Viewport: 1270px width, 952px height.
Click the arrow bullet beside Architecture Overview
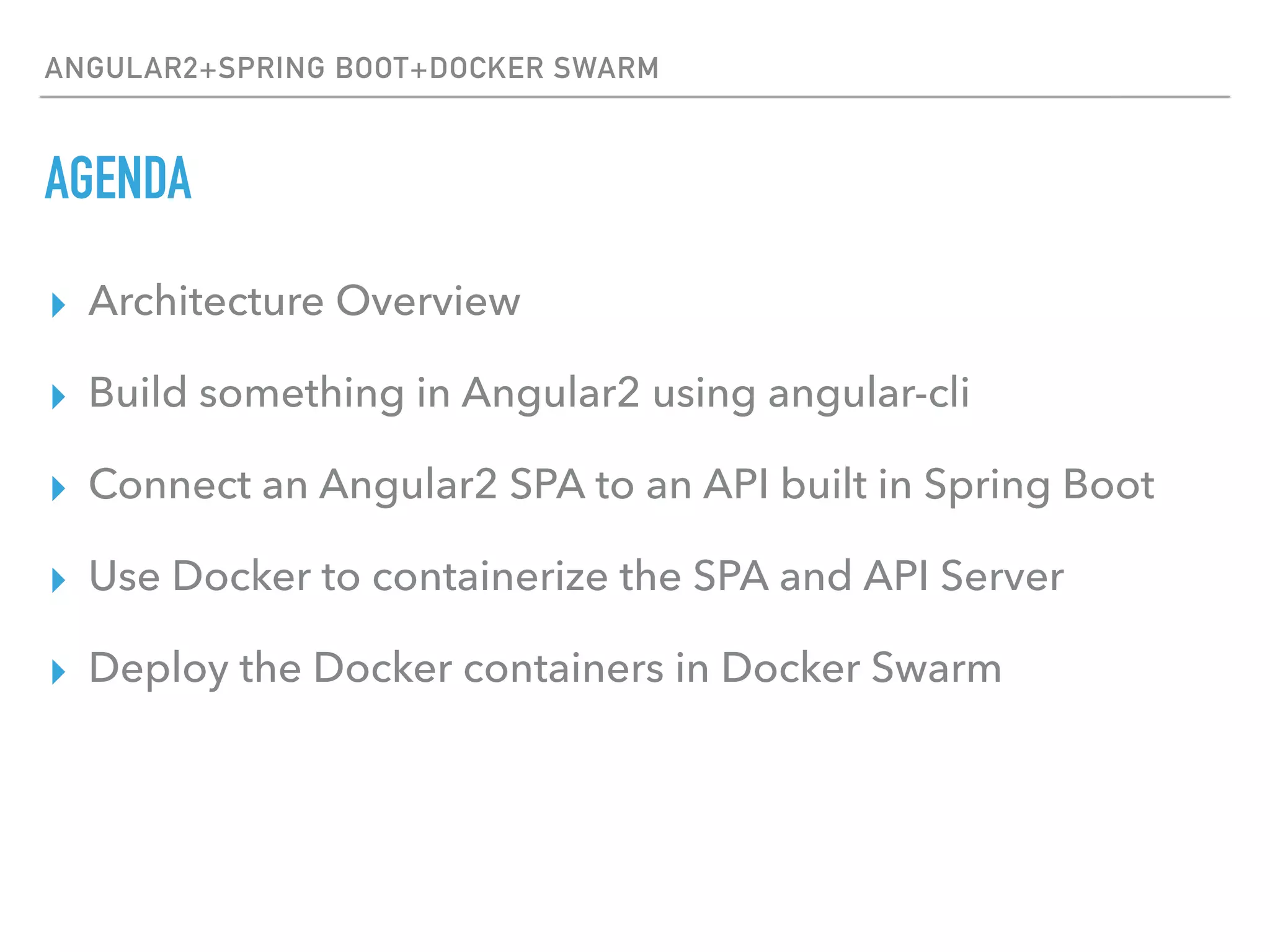pyautogui.click(x=59, y=305)
